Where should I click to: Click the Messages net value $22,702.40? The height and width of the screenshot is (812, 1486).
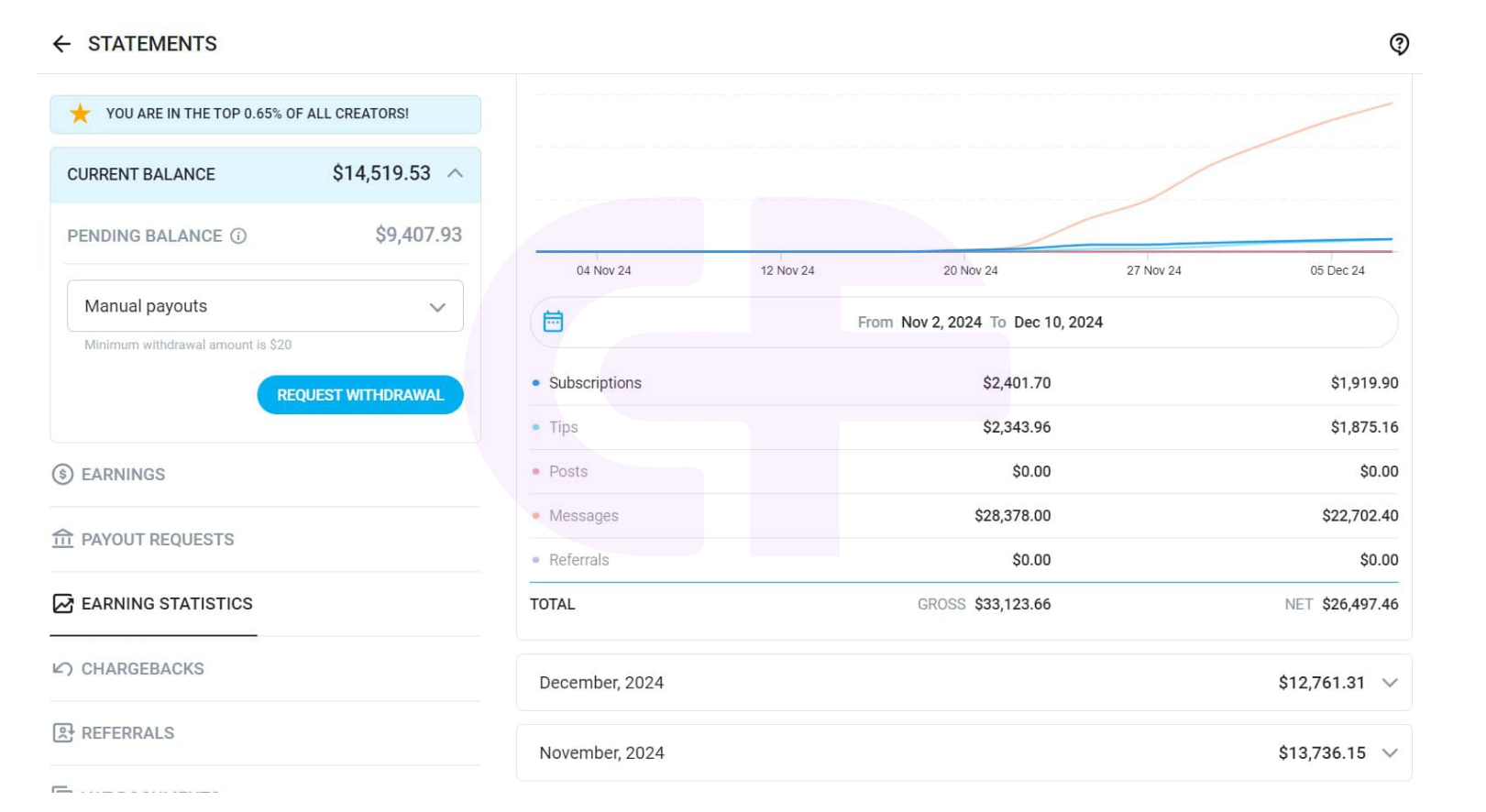(1360, 516)
